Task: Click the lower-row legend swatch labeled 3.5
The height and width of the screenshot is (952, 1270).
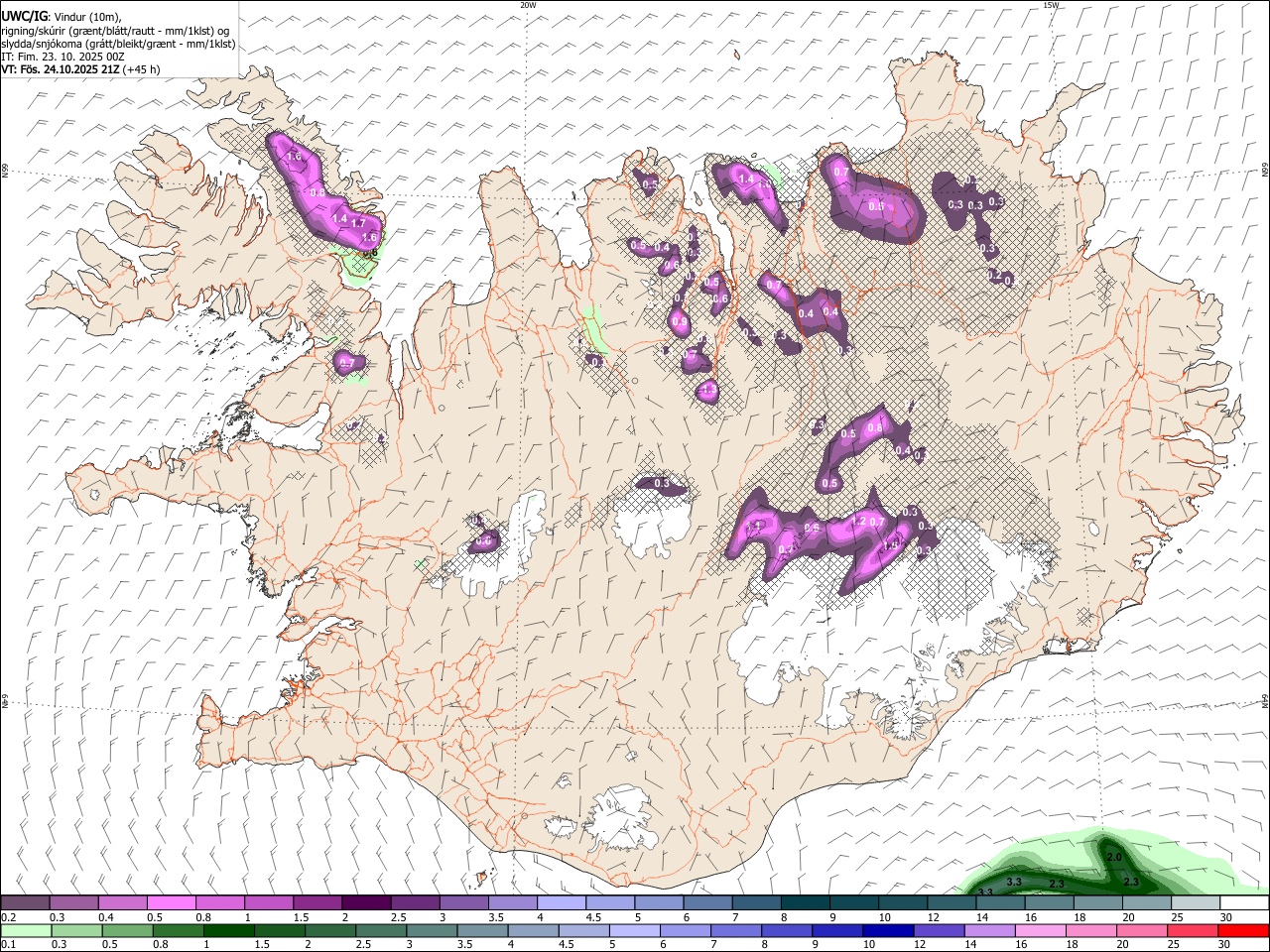Action: 482,931
